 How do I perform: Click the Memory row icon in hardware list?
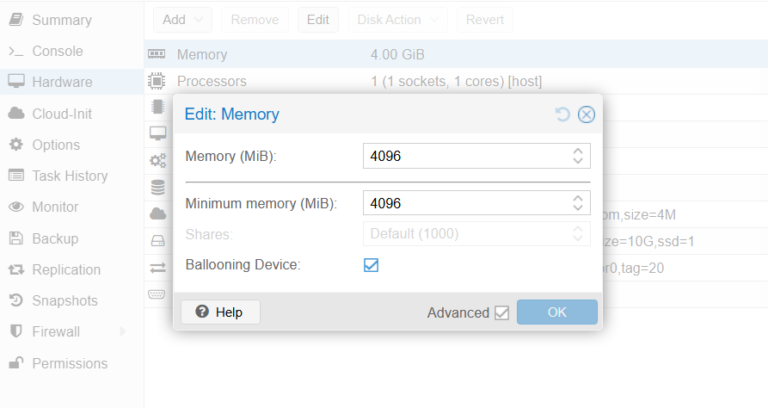tap(157, 54)
